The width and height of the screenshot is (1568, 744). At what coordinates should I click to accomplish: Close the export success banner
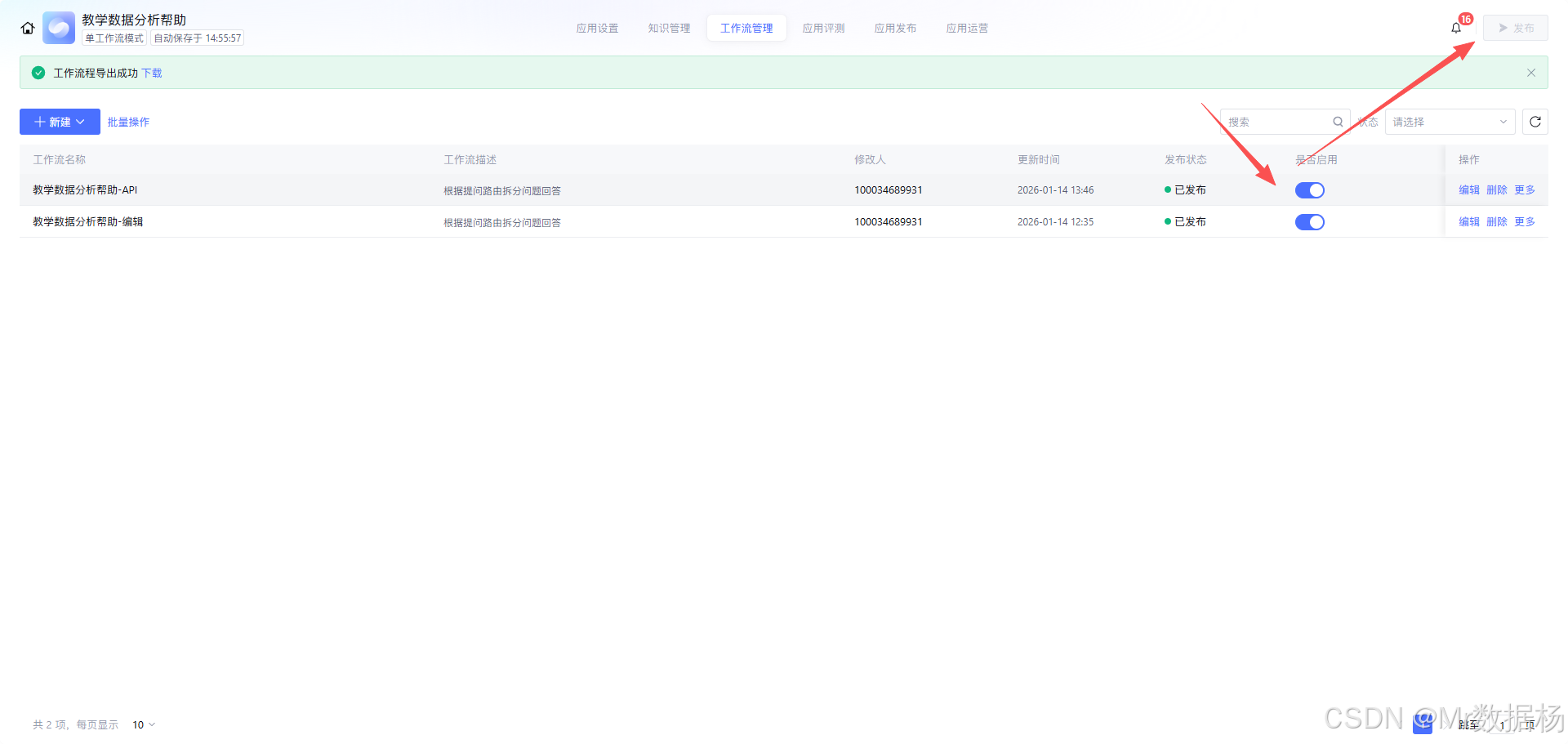1531,73
